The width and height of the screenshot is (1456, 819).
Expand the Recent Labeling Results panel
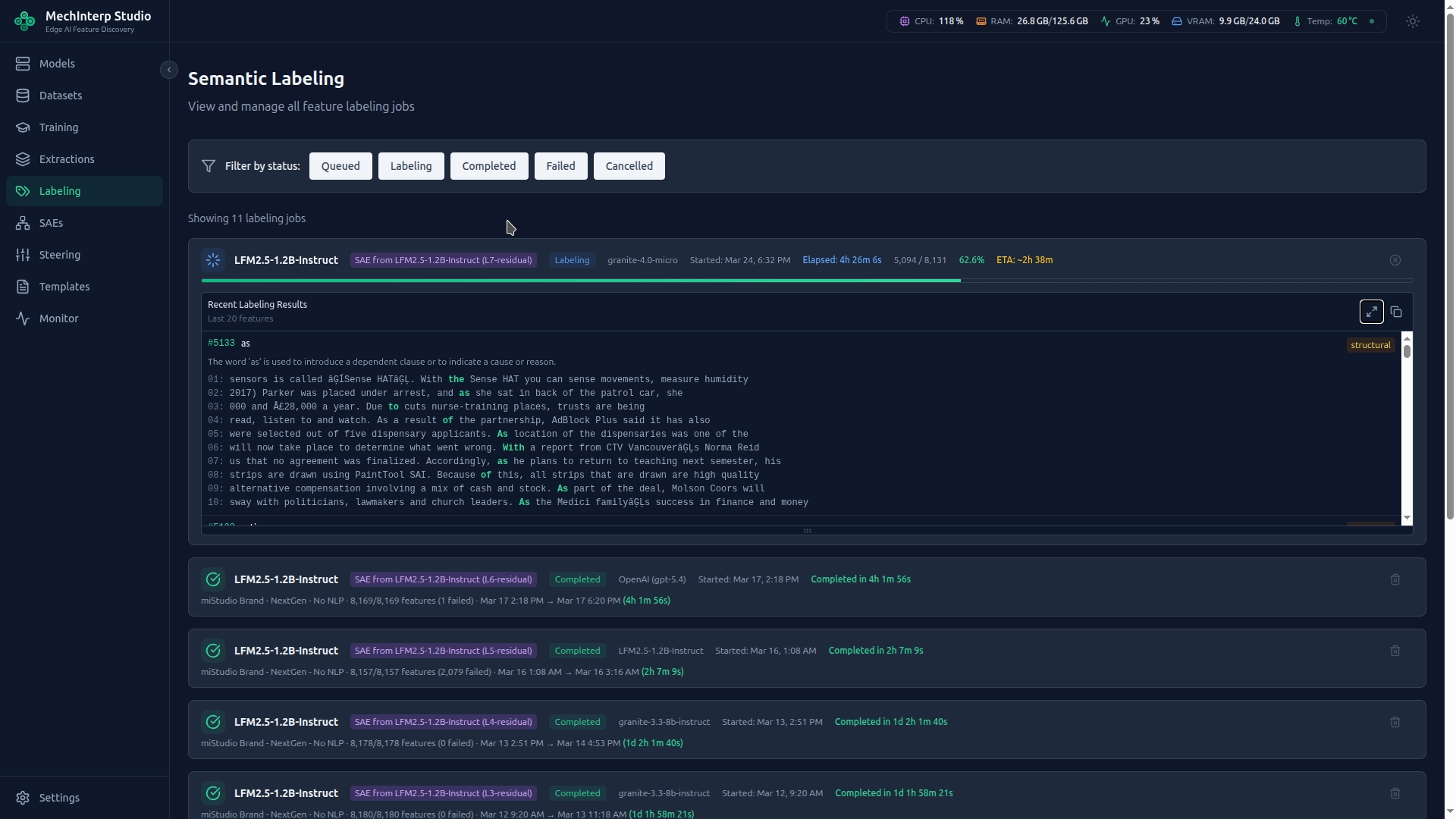click(1371, 312)
